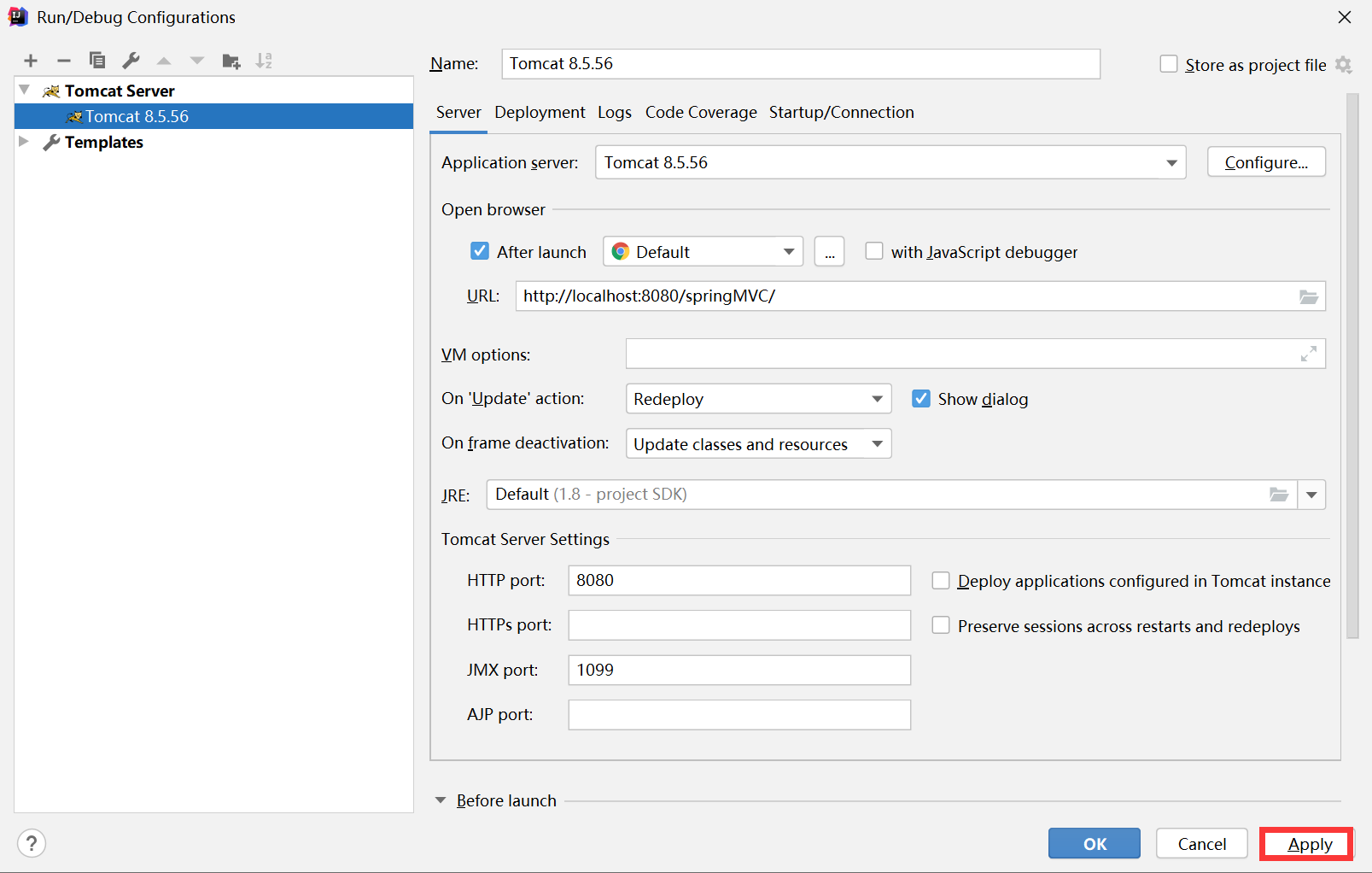Move configuration down with arrow icon

[197, 61]
